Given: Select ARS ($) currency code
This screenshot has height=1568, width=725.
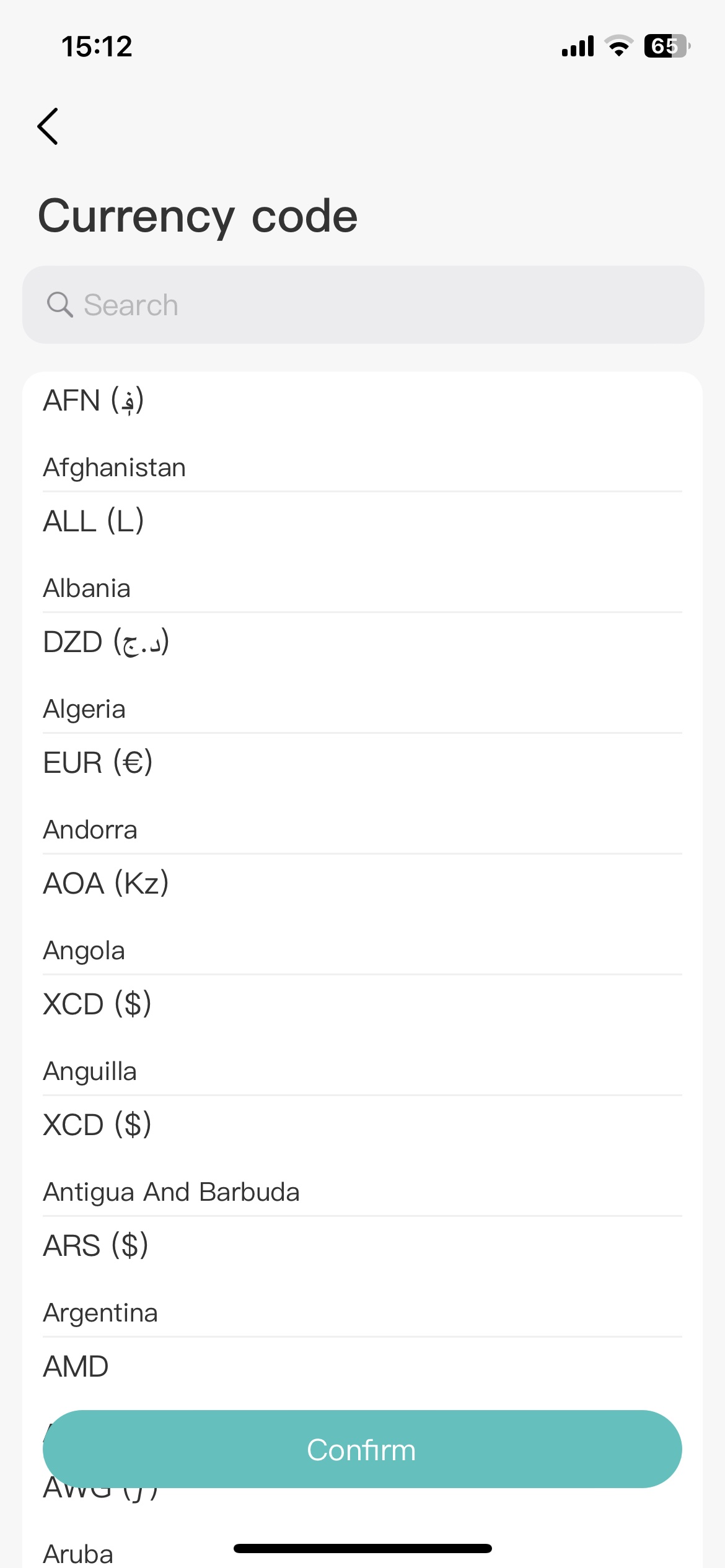Looking at the screenshot, I should (x=96, y=1245).
